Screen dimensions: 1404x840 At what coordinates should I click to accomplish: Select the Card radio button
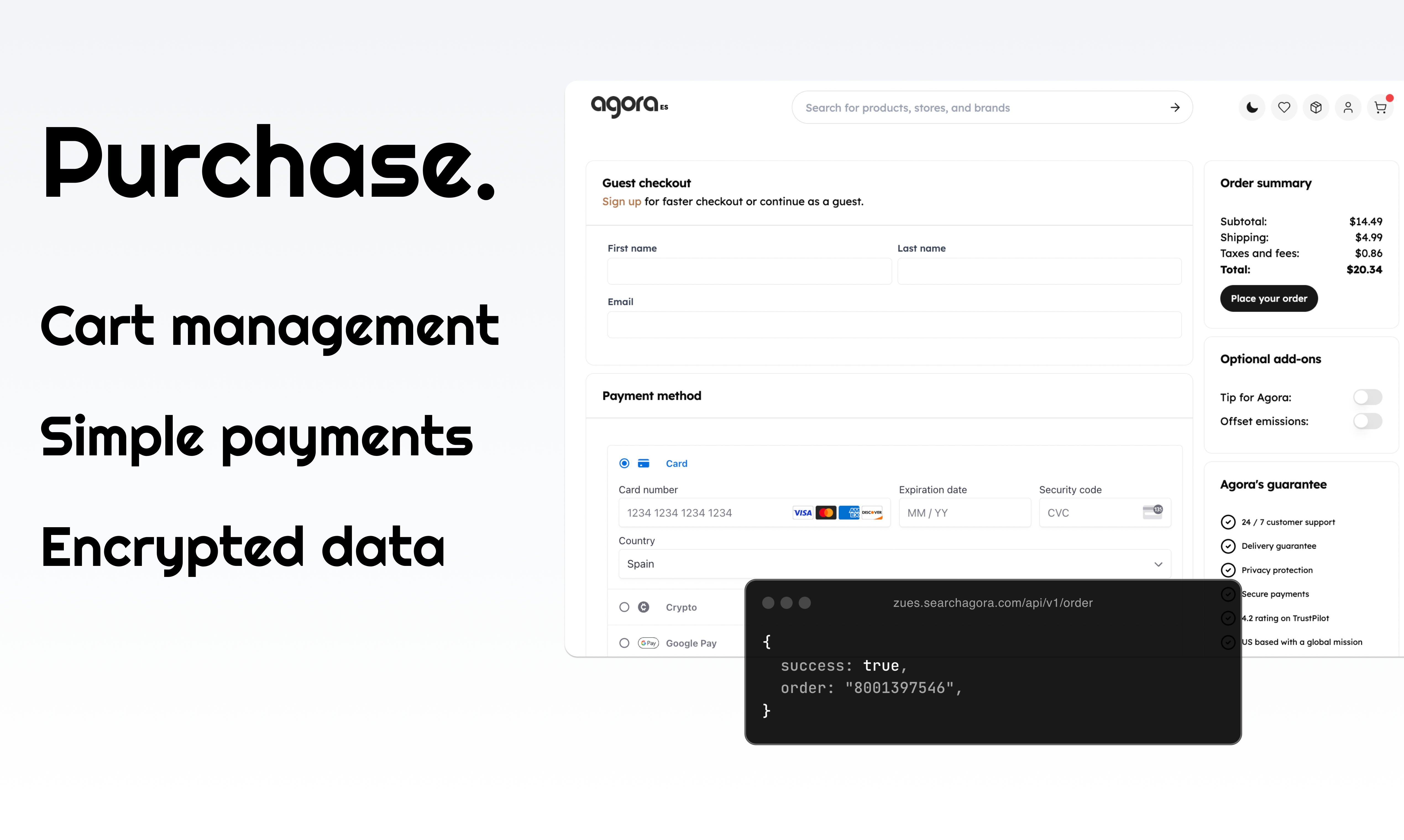[624, 464]
